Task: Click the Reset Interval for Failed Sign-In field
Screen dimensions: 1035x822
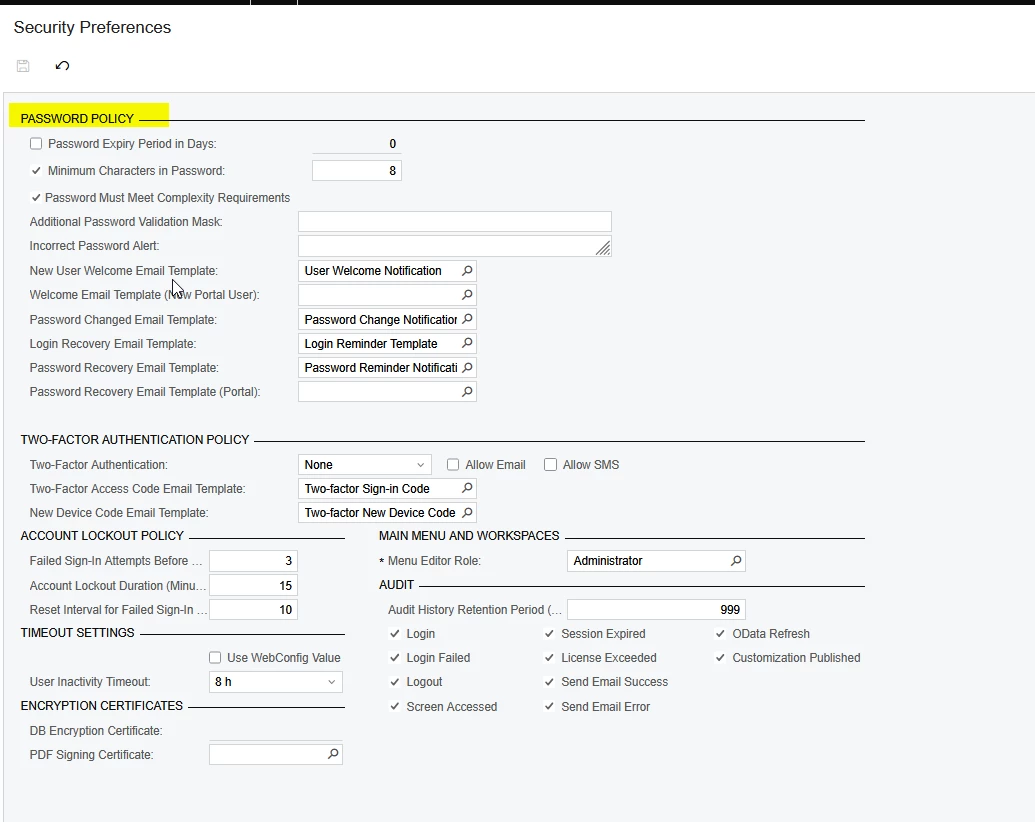Action: (253, 609)
